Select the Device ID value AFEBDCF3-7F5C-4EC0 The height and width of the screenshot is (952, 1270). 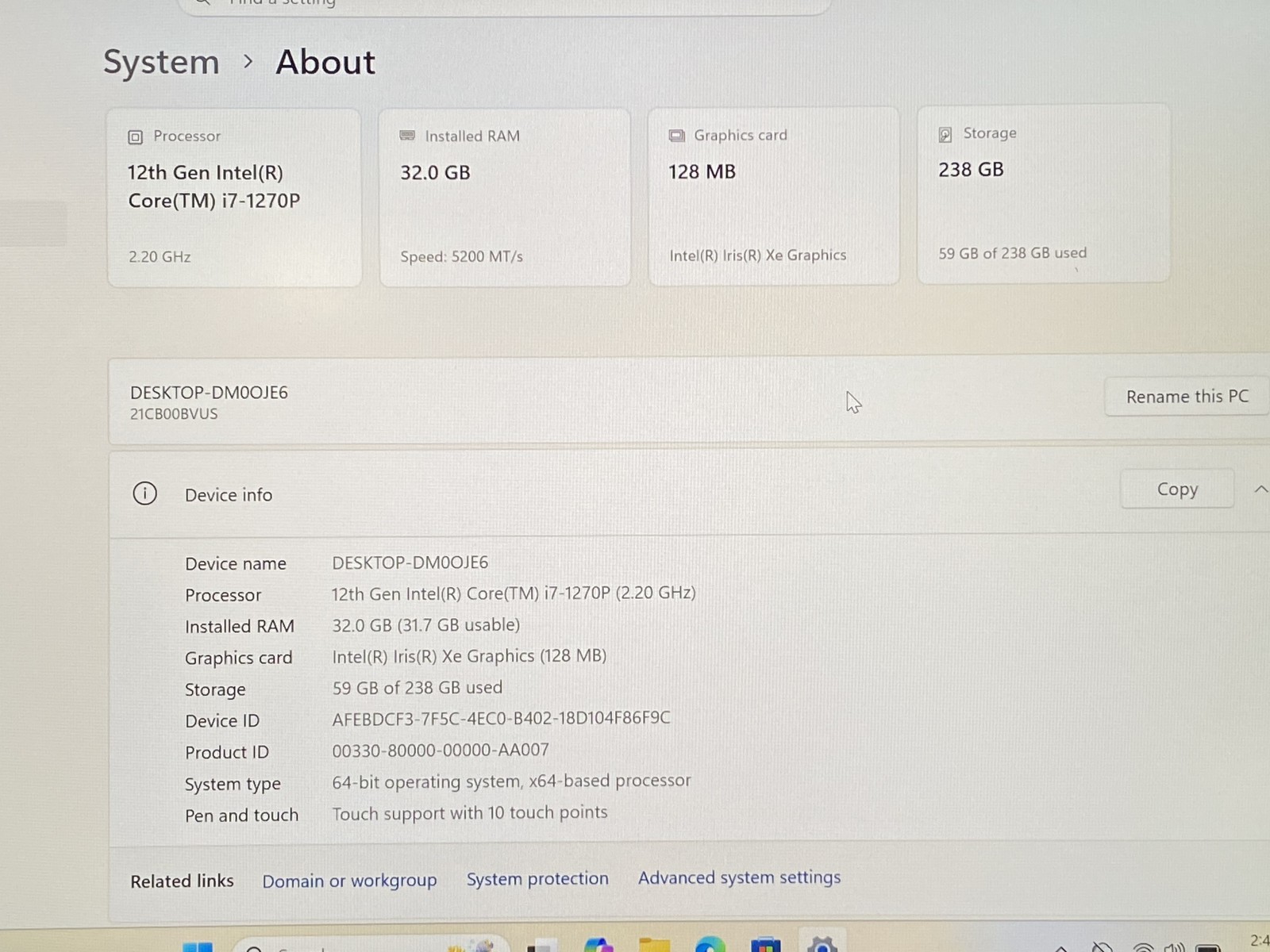click(x=501, y=718)
